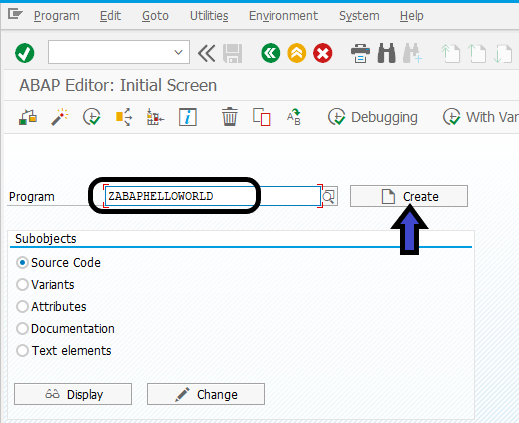The height and width of the screenshot is (423, 519).
Task: Open search help beside Program field
Action: tap(329, 196)
